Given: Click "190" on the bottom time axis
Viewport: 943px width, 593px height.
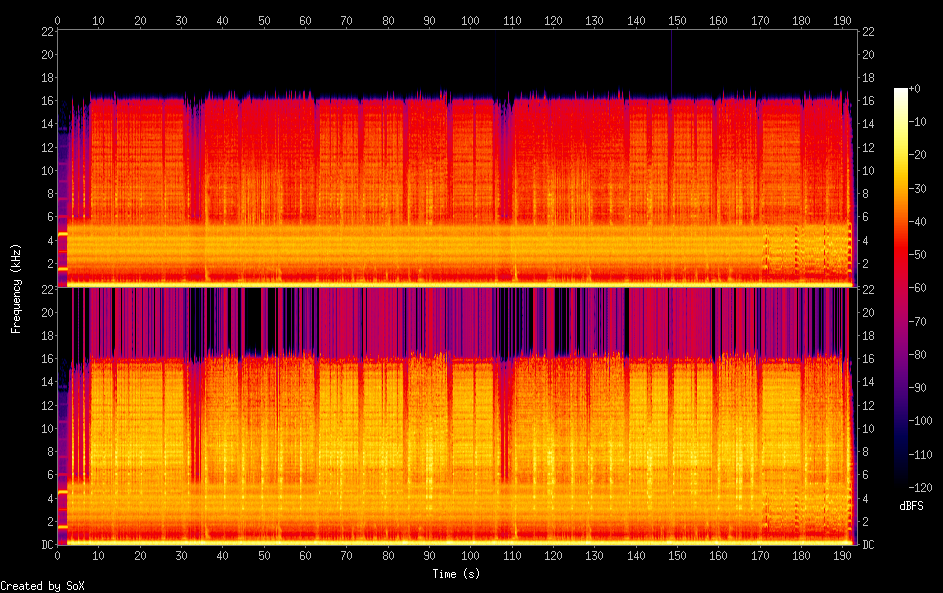Looking at the screenshot, I should [x=842, y=556].
